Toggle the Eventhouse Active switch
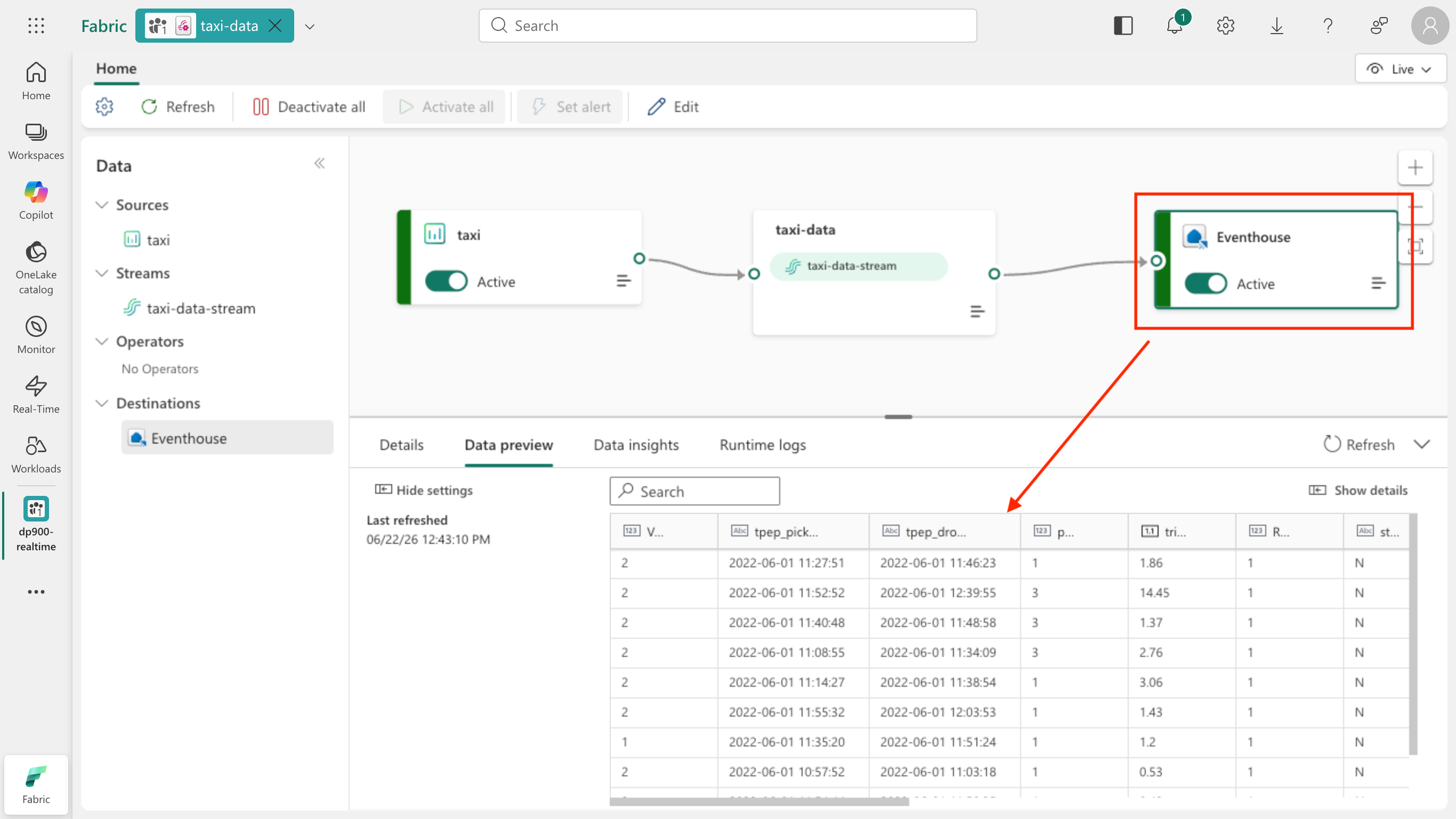 [x=1206, y=283]
